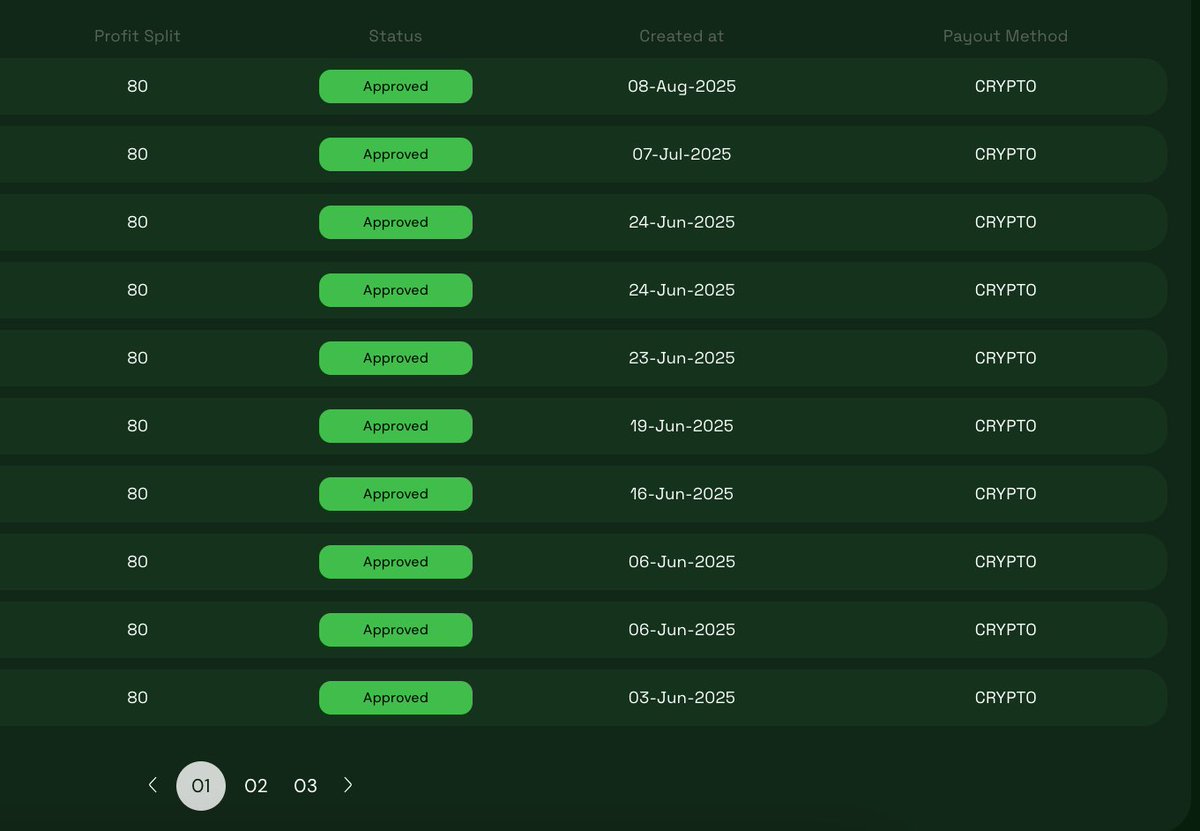Go to the next page arrow
The width and height of the screenshot is (1200, 831).
coord(348,785)
